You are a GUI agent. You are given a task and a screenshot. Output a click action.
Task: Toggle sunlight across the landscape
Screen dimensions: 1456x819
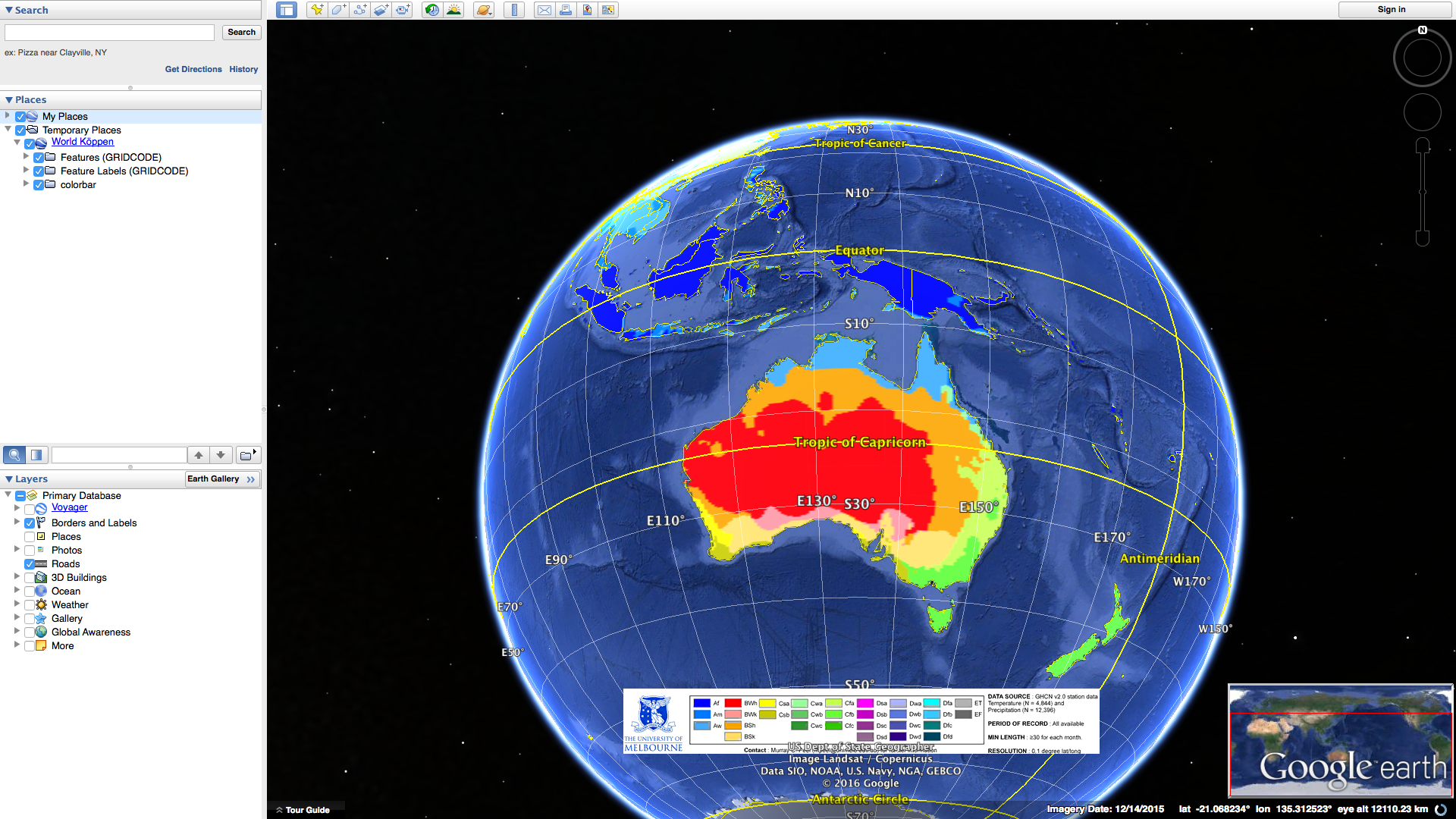(x=453, y=10)
